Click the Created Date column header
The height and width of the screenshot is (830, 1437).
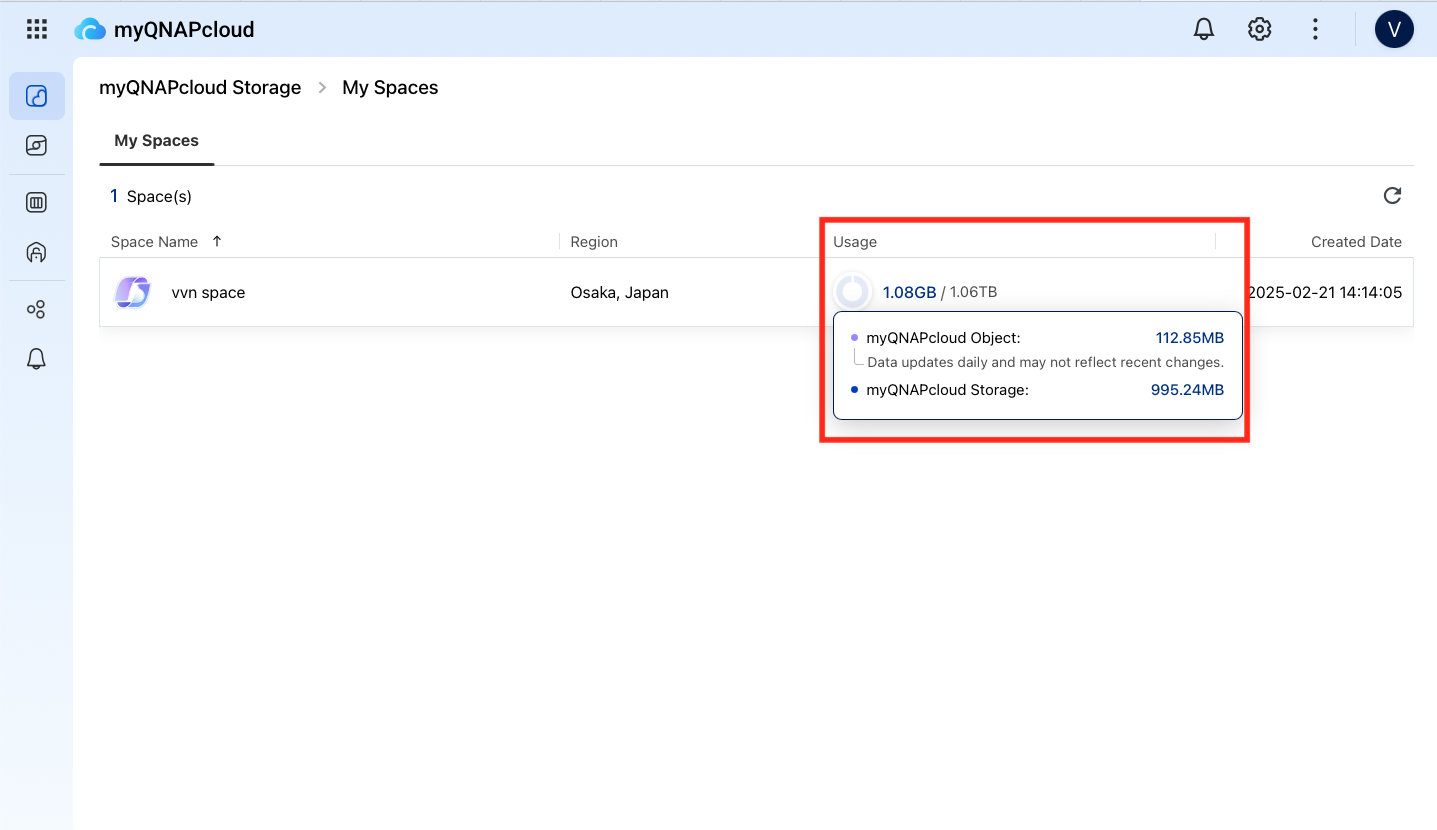coord(1356,242)
